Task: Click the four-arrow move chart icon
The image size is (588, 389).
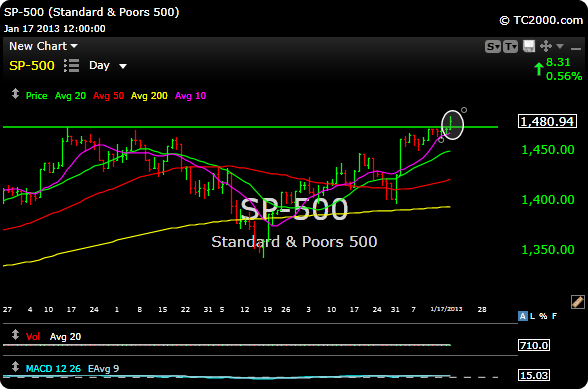Action: (x=546, y=46)
